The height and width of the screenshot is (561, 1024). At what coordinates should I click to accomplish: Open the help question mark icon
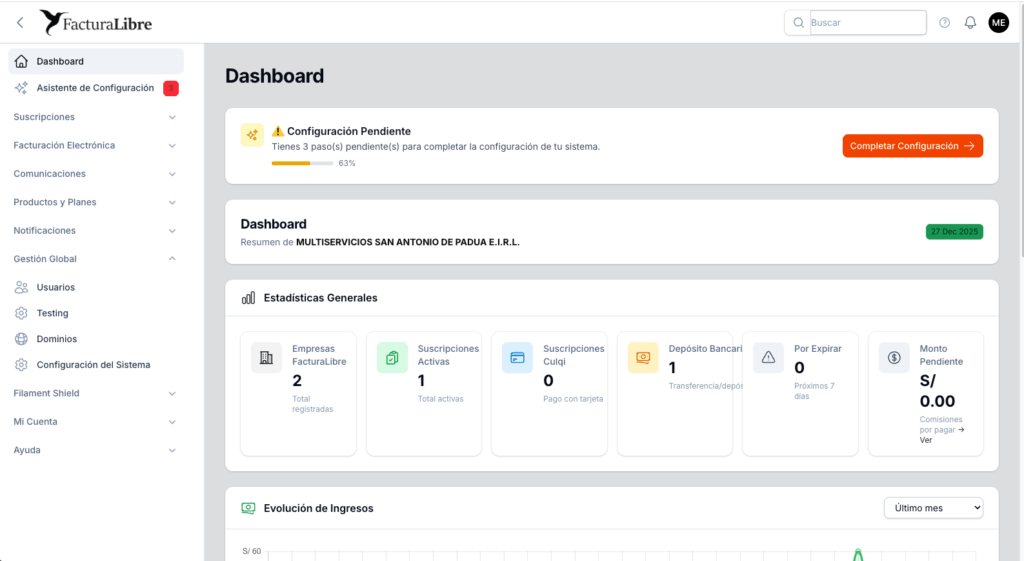[x=944, y=23]
